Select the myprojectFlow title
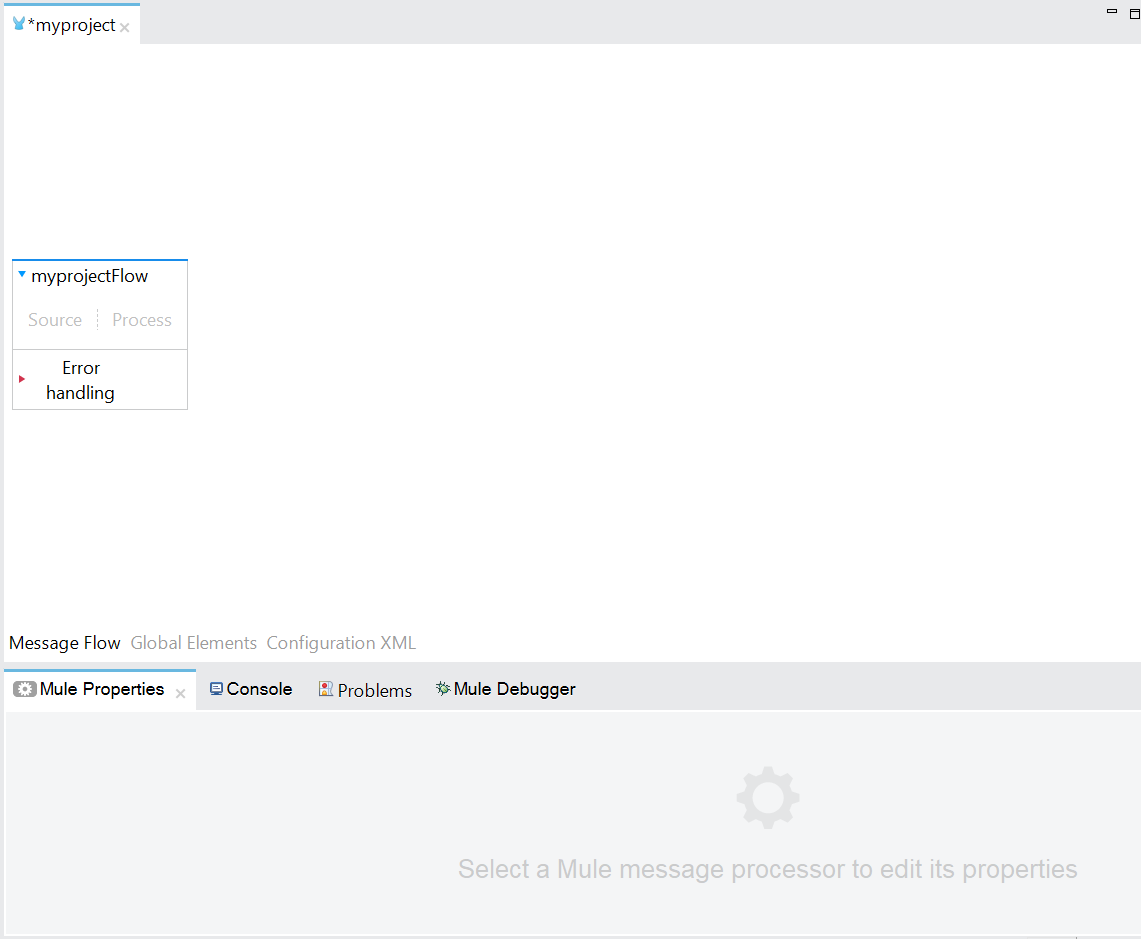 pos(89,276)
